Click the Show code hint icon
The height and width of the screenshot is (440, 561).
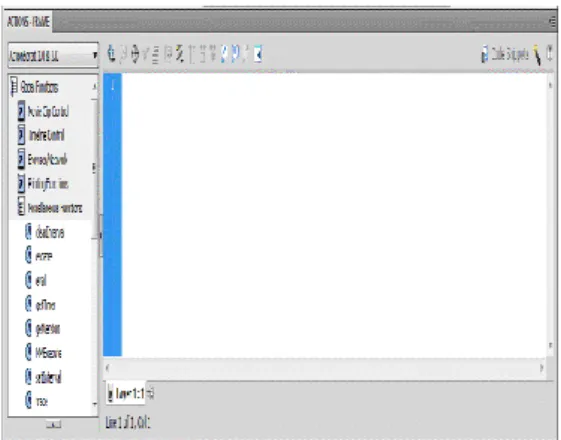[168, 55]
